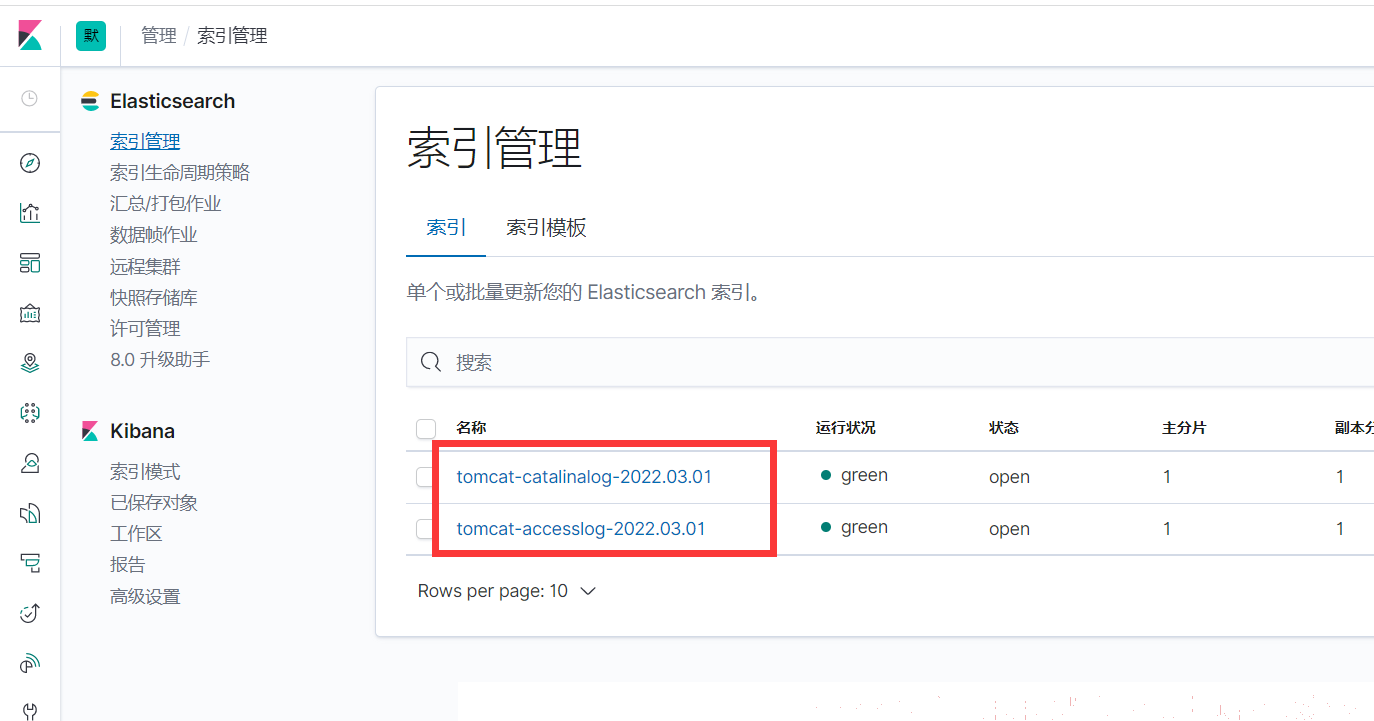1374x721 pixels.
Task: Click green health of tomcat-catalinalog row
Action: tap(854, 476)
